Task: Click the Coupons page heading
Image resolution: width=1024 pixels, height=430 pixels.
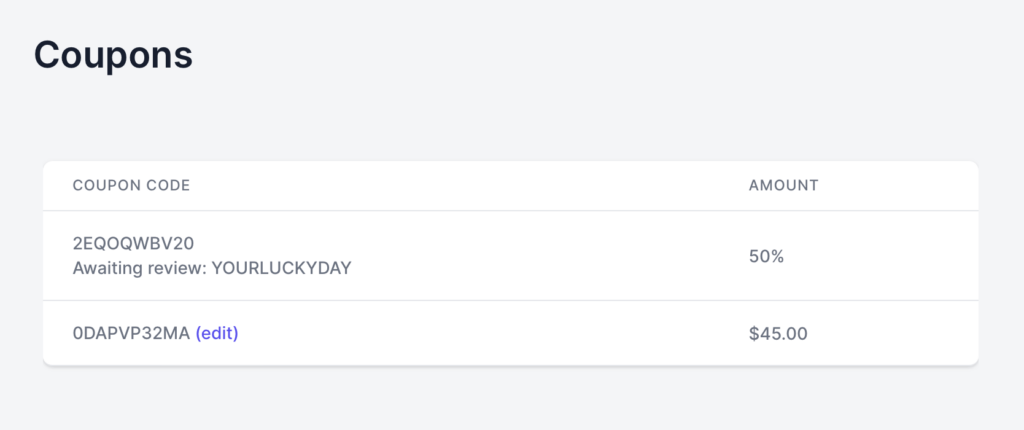Action: tap(114, 55)
